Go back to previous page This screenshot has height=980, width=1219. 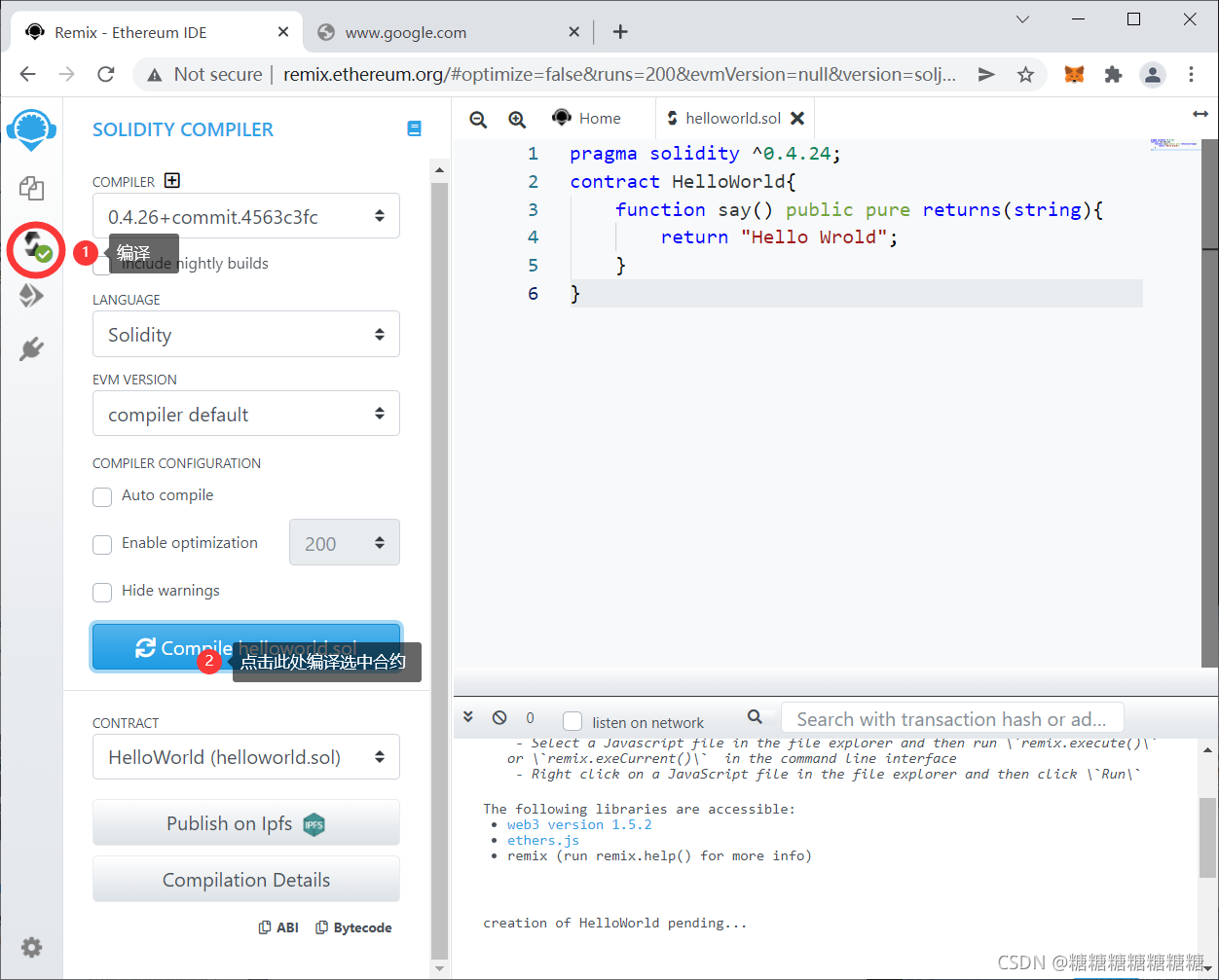[x=27, y=74]
